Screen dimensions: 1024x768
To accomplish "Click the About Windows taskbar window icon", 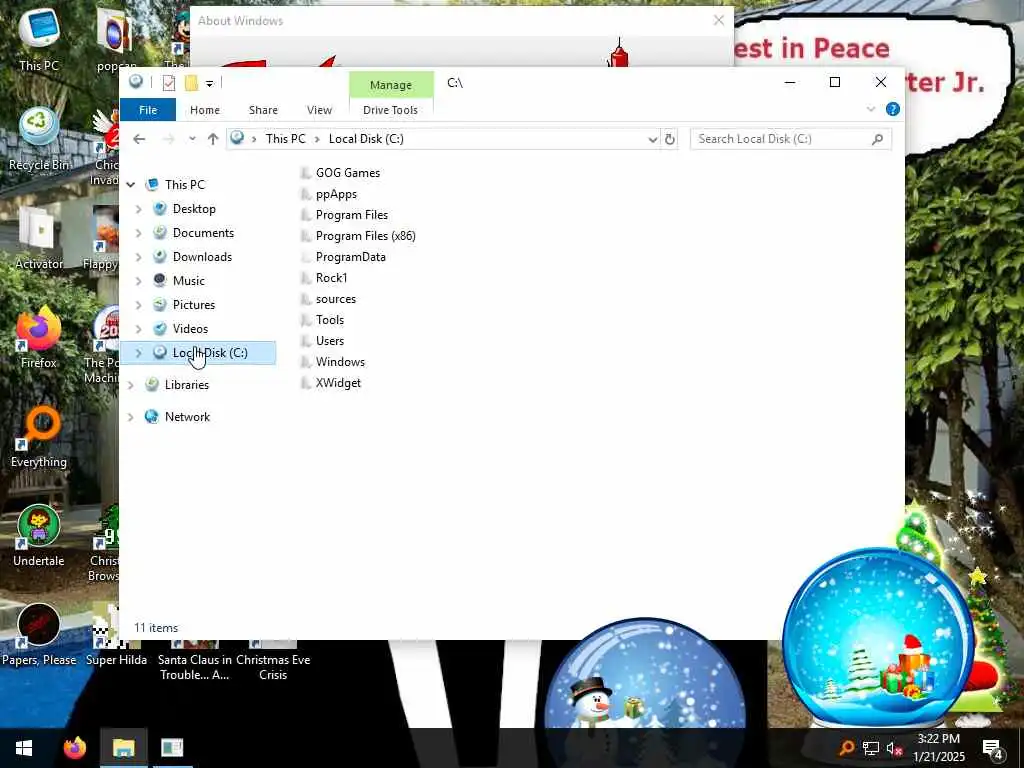I will click(x=172, y=748).
